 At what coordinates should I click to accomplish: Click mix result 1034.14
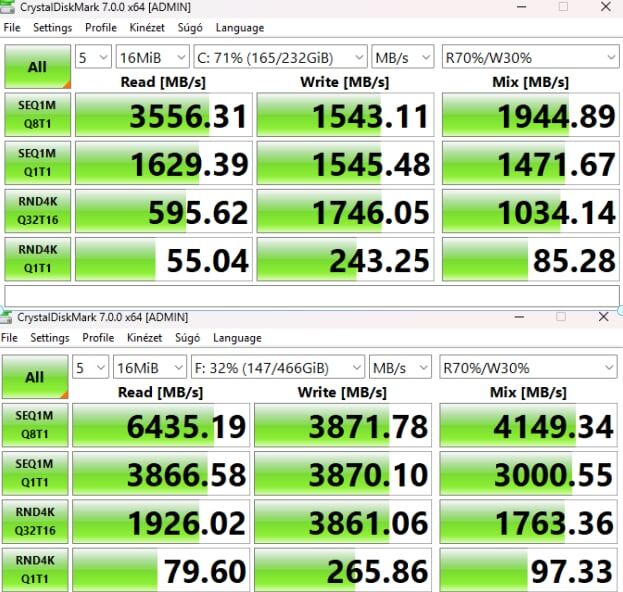[x=530, y=211]
